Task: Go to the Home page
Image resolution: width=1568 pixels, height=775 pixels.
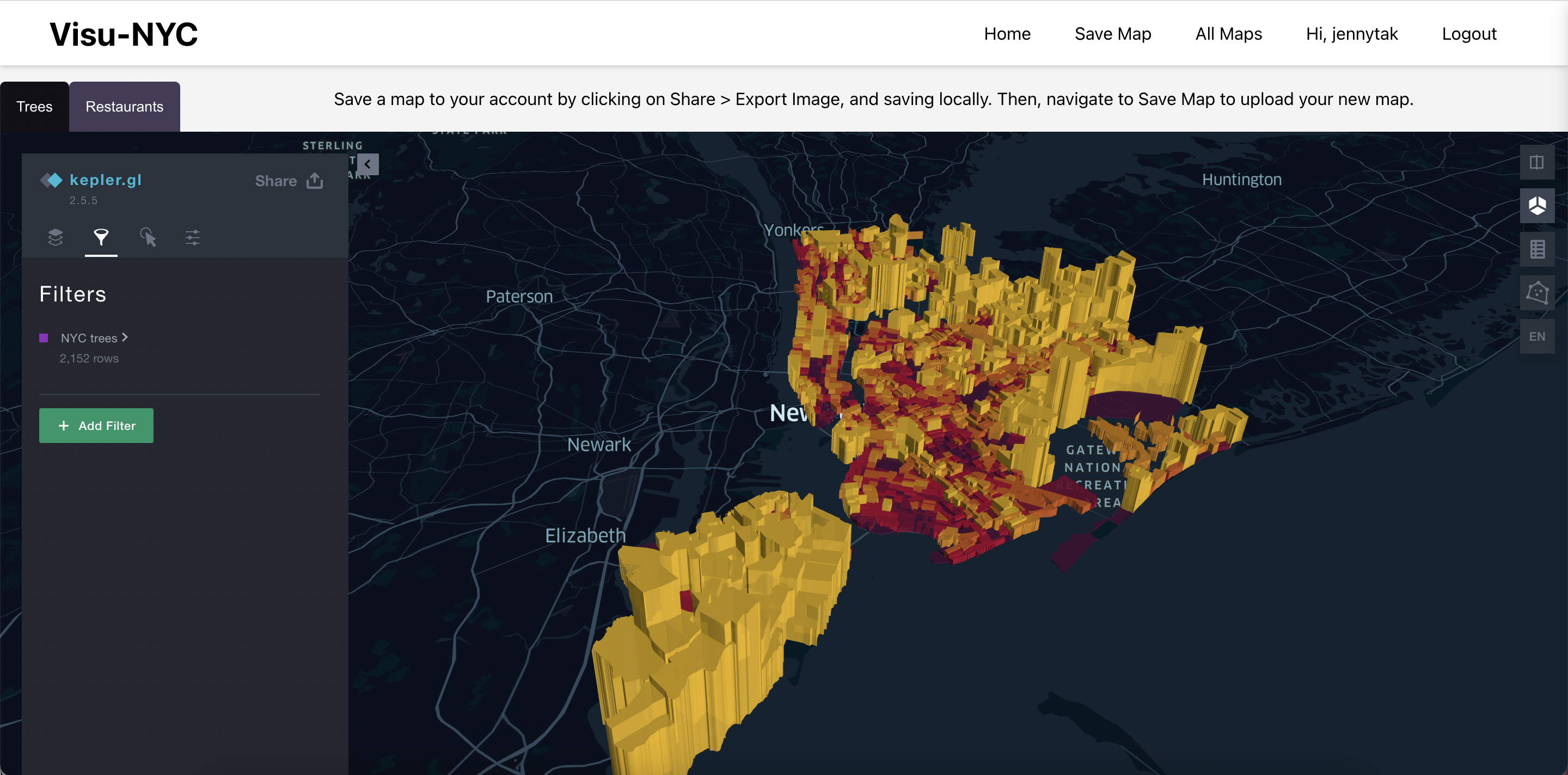Action: point(1007,34)
